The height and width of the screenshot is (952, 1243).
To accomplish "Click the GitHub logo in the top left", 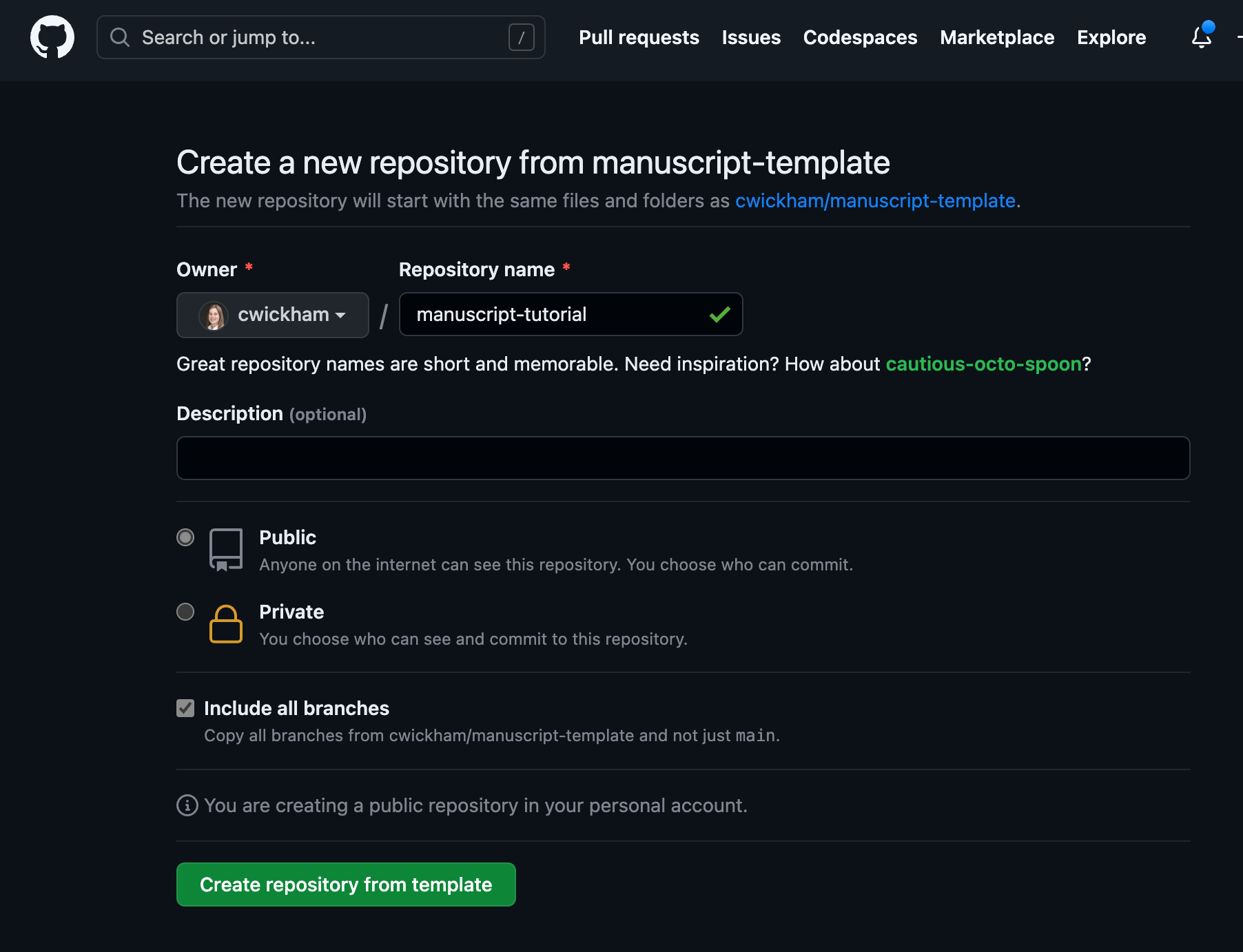I will click(x=52, y=37).
